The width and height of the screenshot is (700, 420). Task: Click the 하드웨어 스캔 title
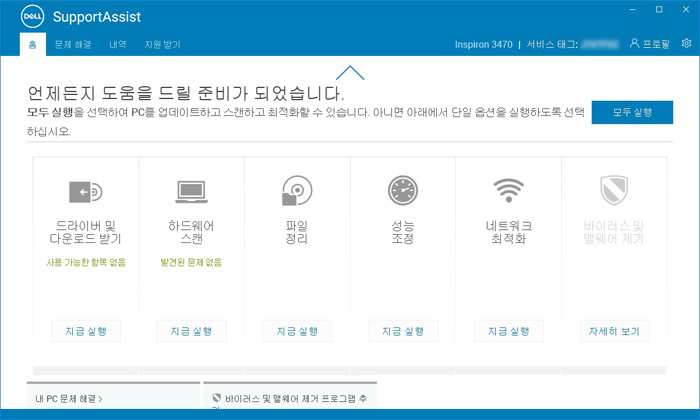click(x=192, y=232)
